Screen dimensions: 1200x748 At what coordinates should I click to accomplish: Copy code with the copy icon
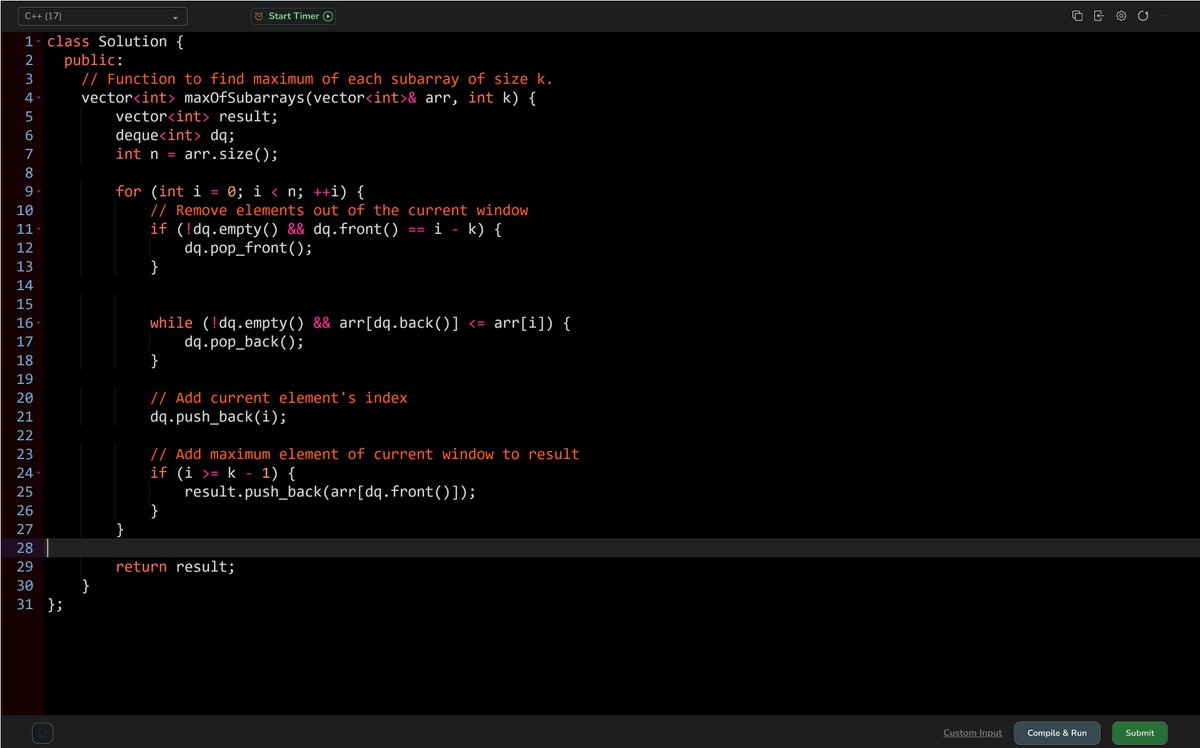1077,16
